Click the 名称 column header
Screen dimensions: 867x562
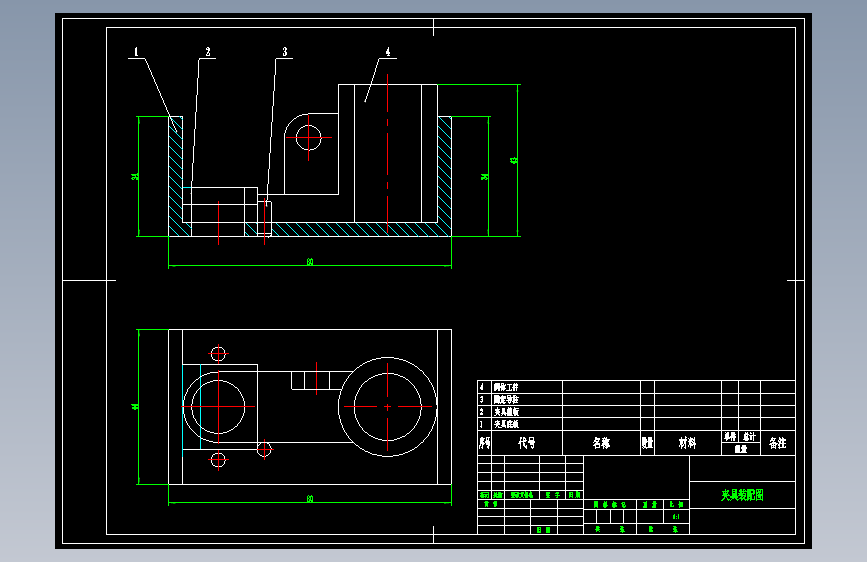pos(601,443)
